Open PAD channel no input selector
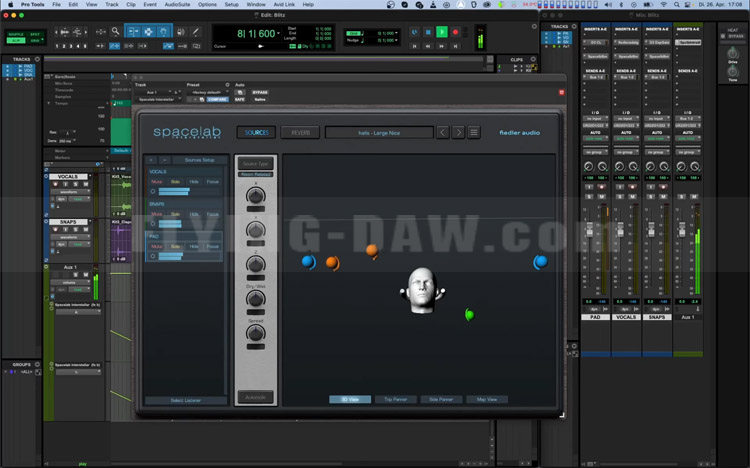 (x=595, y=118)
